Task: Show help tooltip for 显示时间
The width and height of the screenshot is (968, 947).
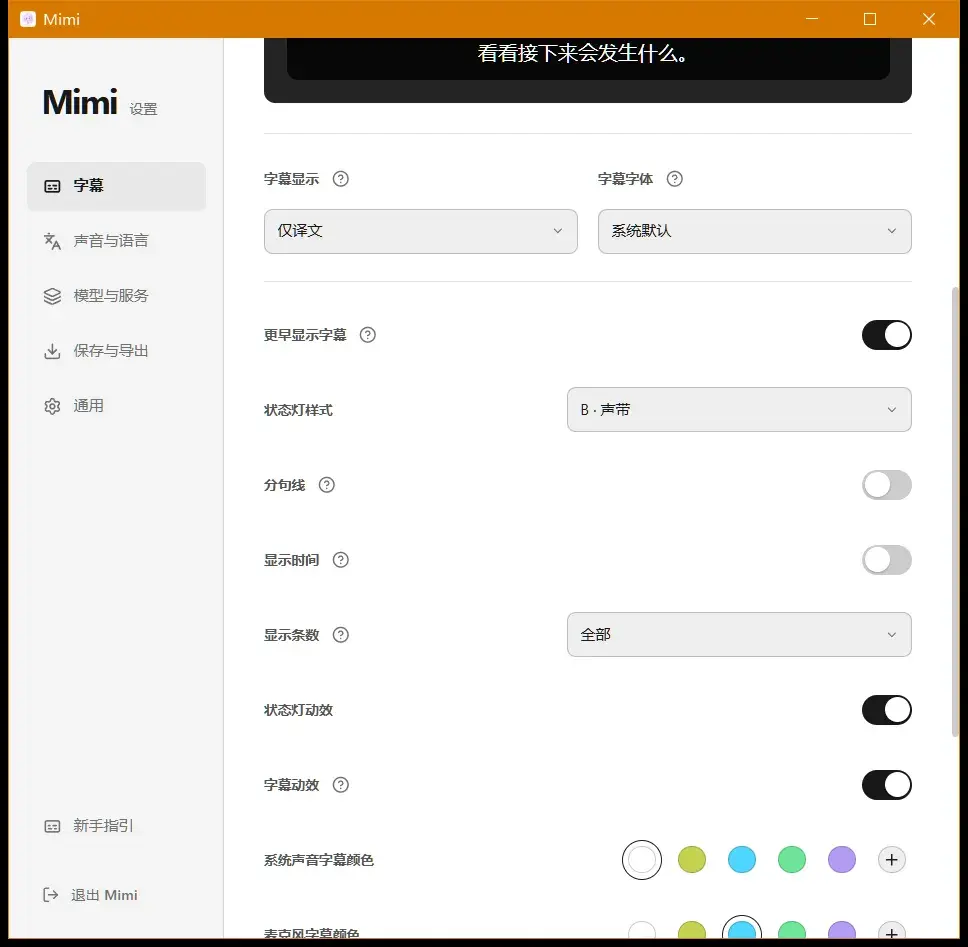Action: (x=341, y=560)
